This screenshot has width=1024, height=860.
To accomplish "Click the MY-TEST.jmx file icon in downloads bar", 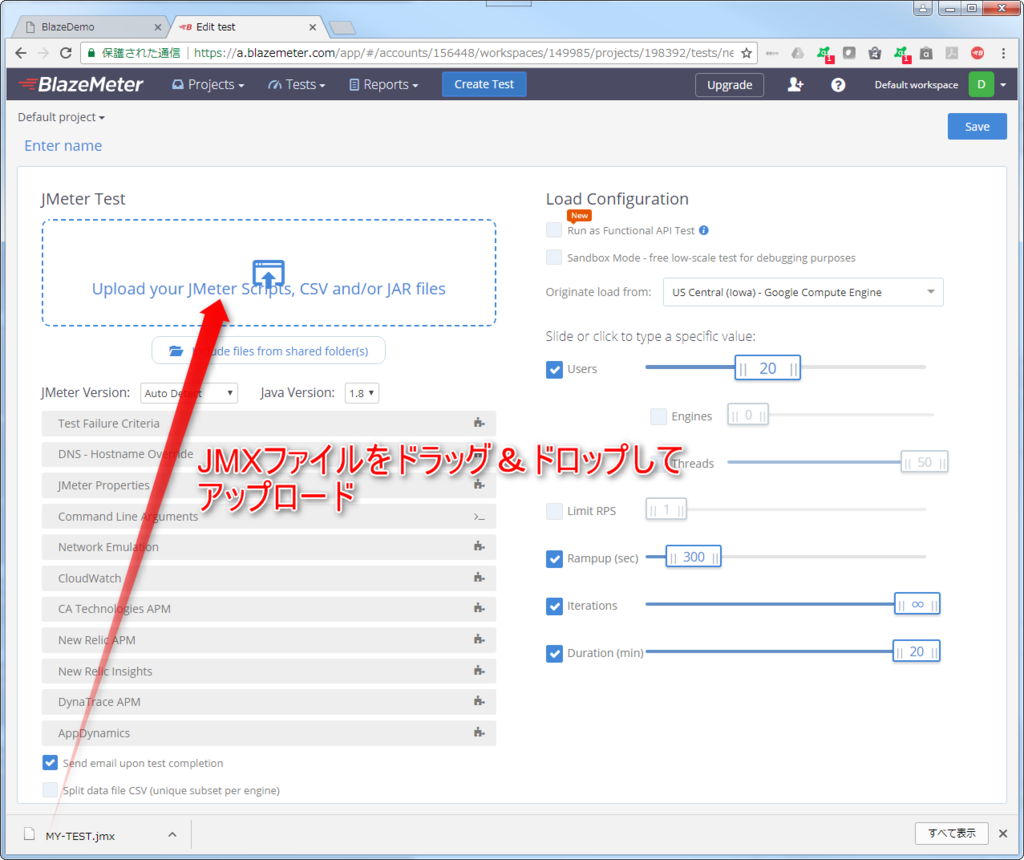I will (29, 834).
